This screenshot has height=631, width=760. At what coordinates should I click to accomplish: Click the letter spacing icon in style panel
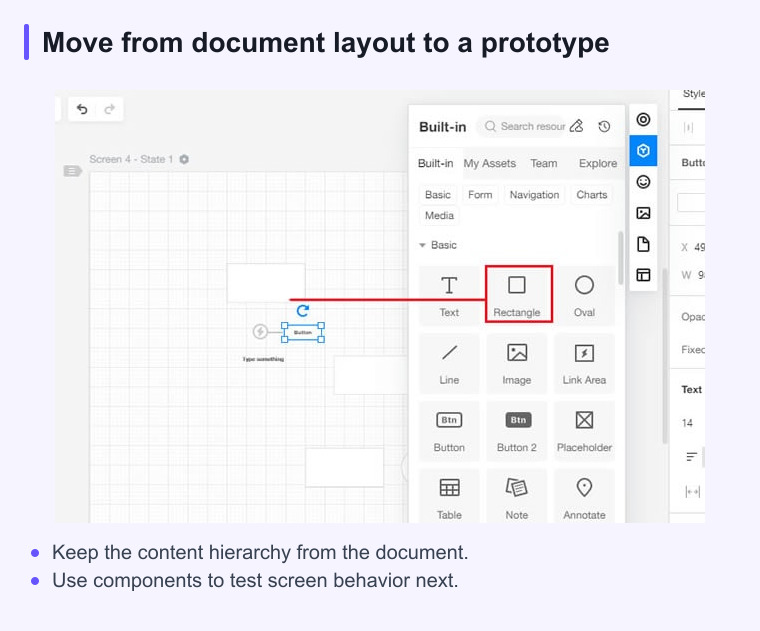tap(693, 491)
